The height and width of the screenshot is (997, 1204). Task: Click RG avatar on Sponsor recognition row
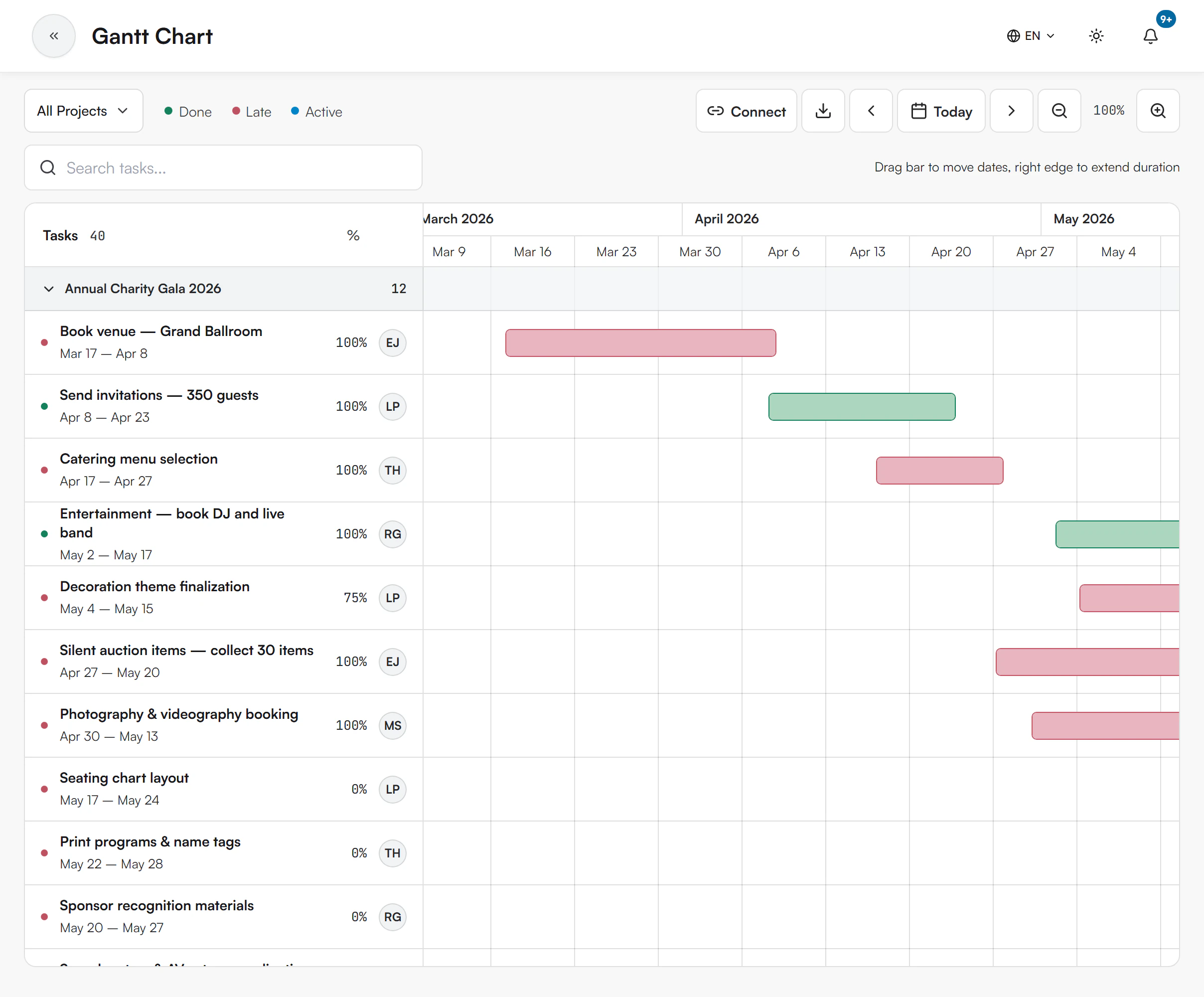pyautogui.click(x=393, y=917)
